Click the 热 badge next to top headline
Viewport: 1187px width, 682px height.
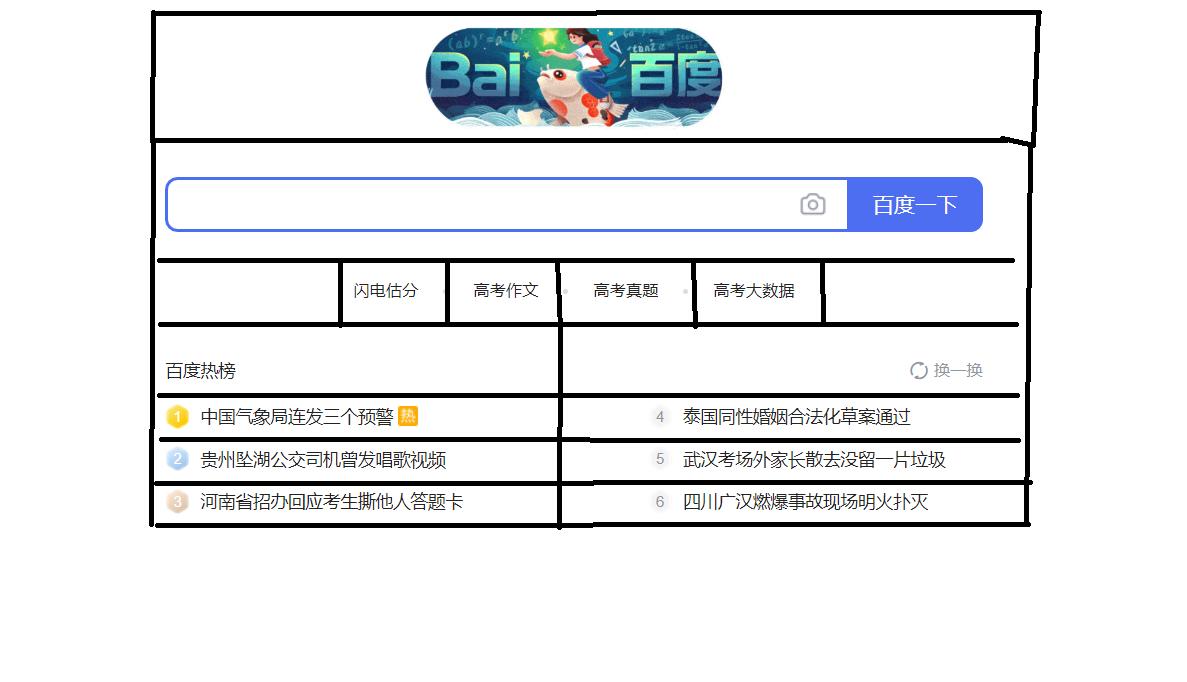coord(408,416)
